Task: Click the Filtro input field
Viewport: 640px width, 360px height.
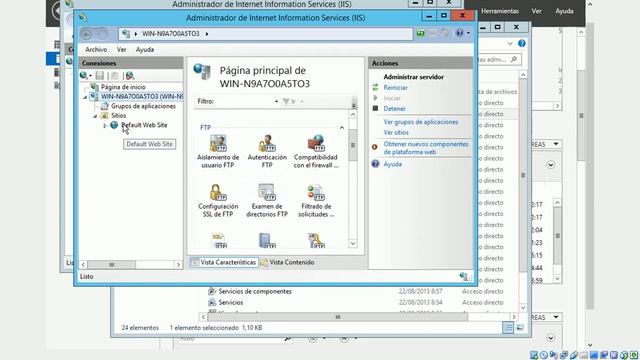Action: tap(244, 101)
